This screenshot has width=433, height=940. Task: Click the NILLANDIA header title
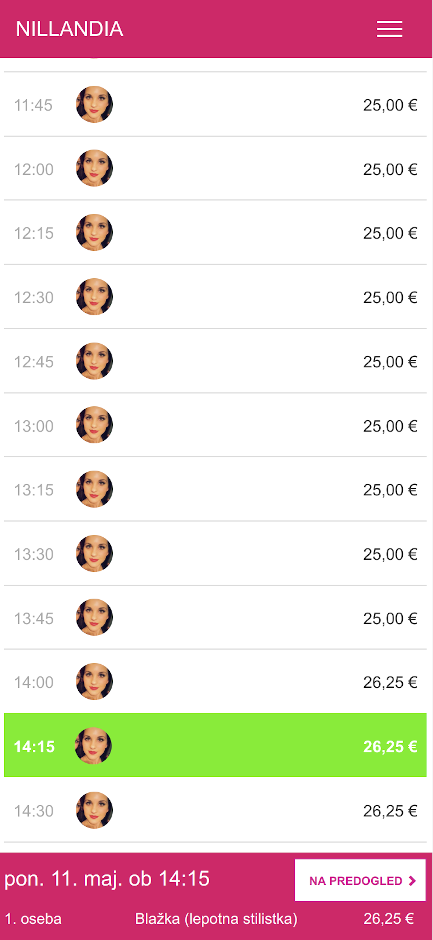(70, 29)
